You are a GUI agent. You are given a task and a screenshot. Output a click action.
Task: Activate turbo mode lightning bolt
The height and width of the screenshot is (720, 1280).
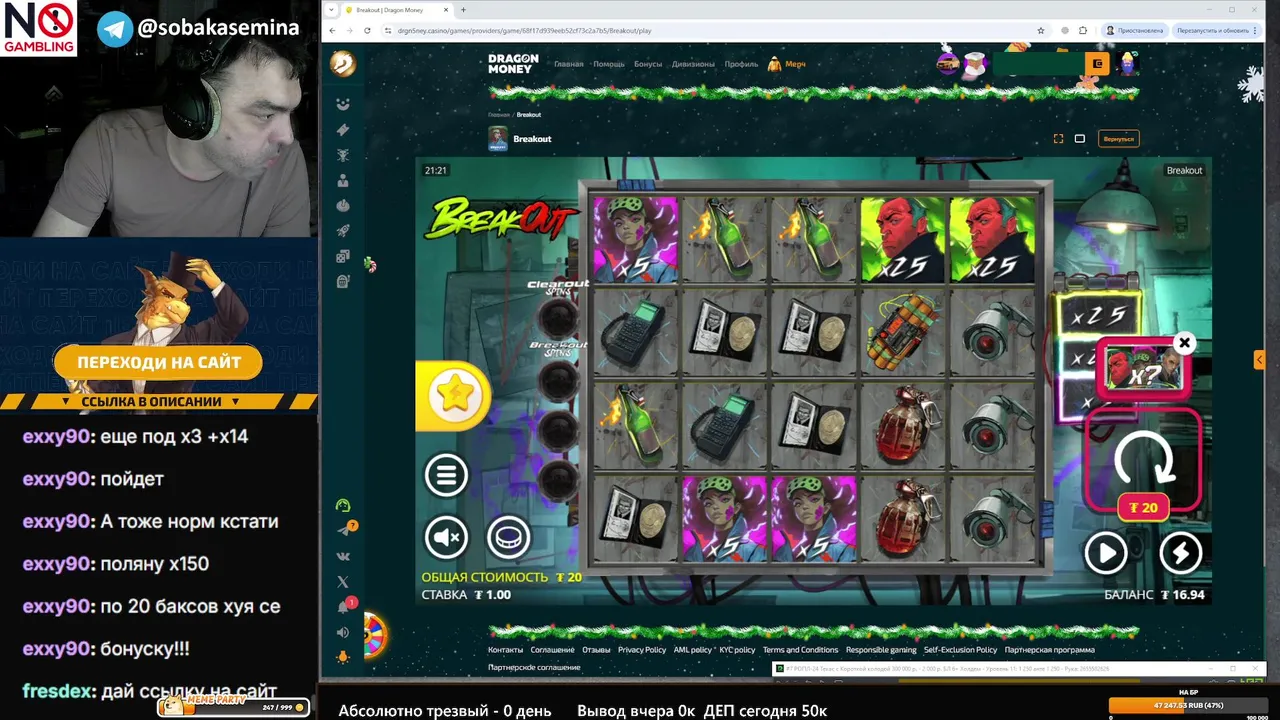pyautogui.click(x=1180, y=553)
